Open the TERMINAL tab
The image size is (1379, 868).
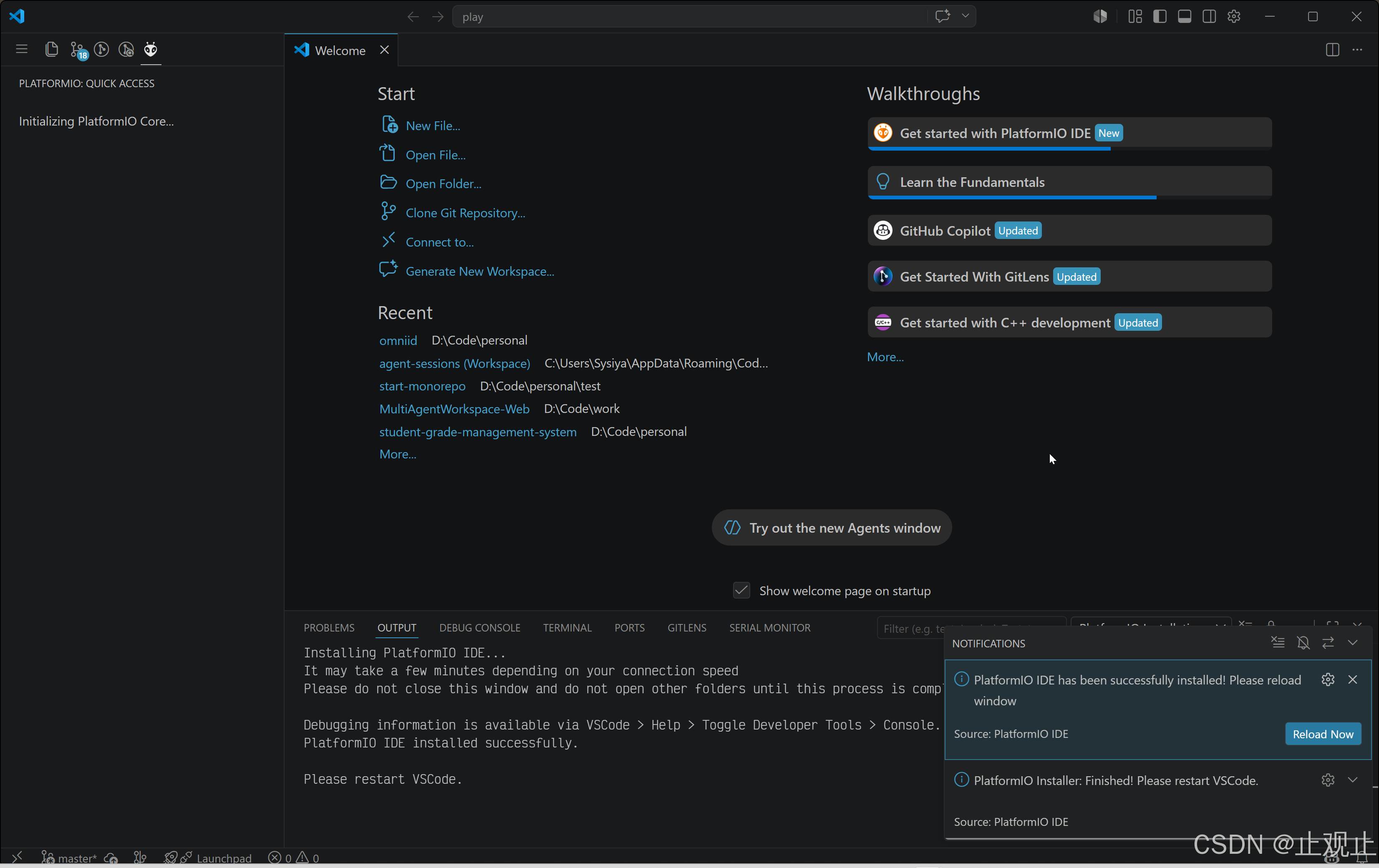pos(567,627)
